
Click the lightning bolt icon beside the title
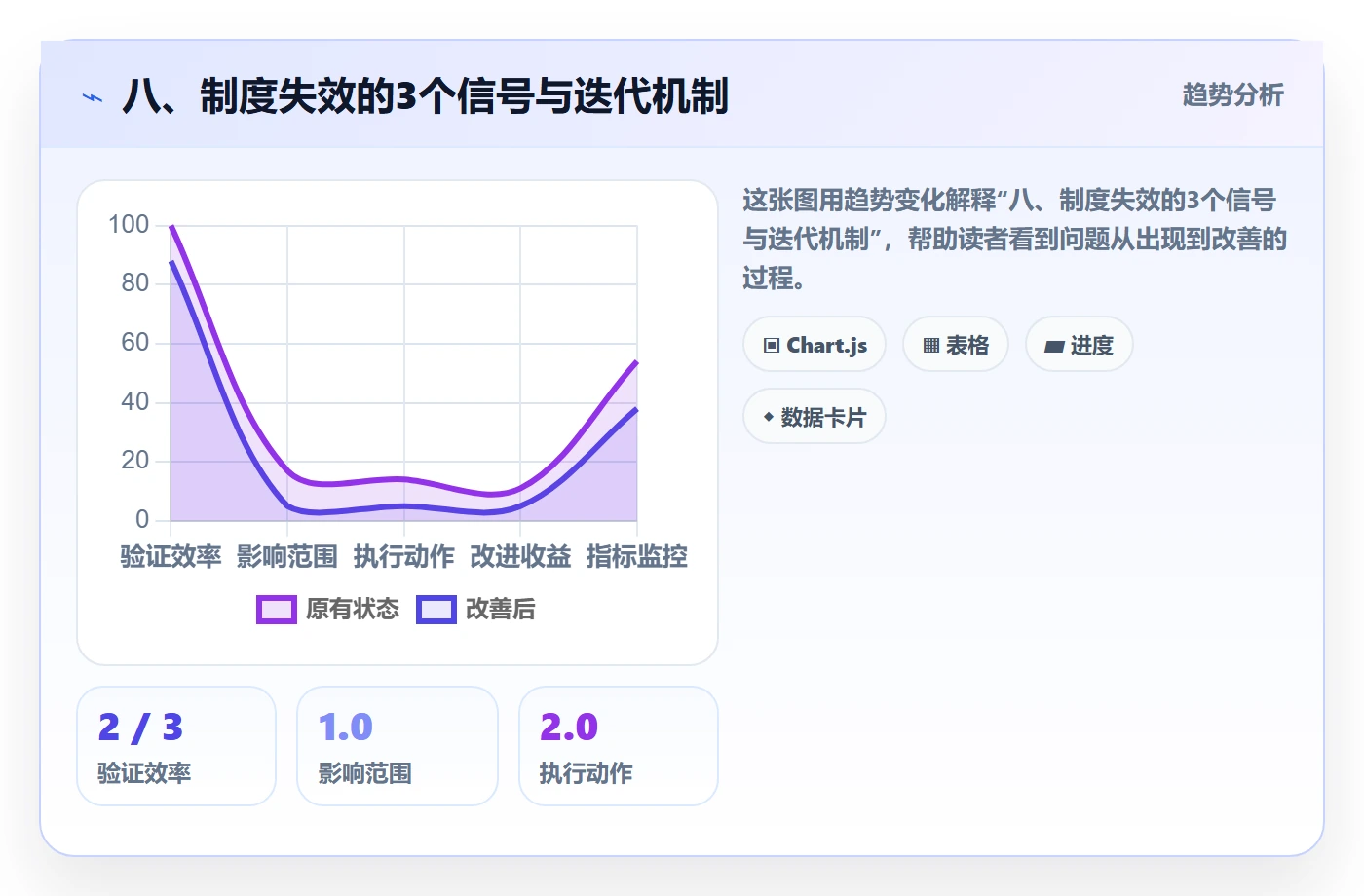pyautogui.click(x=93, y=97)
